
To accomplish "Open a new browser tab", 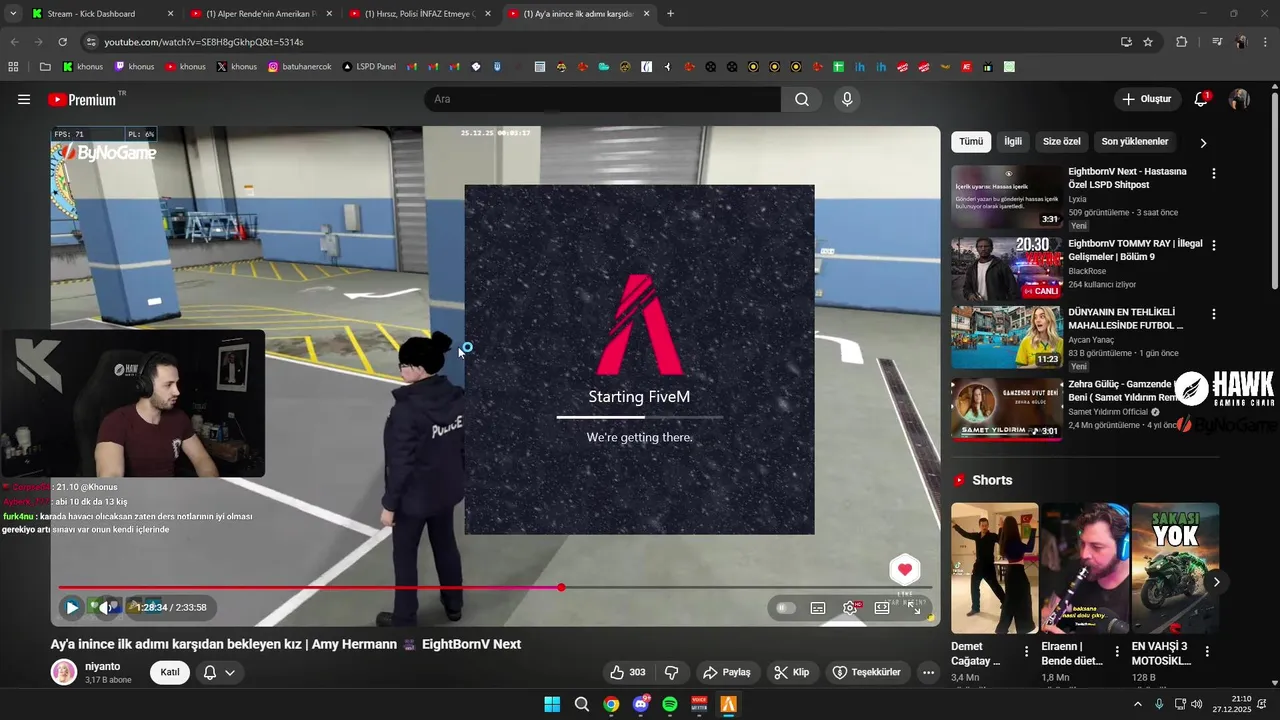I will pos(670,14).
